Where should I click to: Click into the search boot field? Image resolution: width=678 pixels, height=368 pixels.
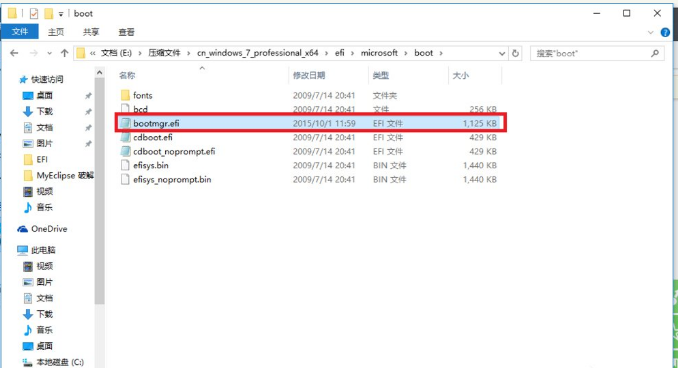[591, 53]
